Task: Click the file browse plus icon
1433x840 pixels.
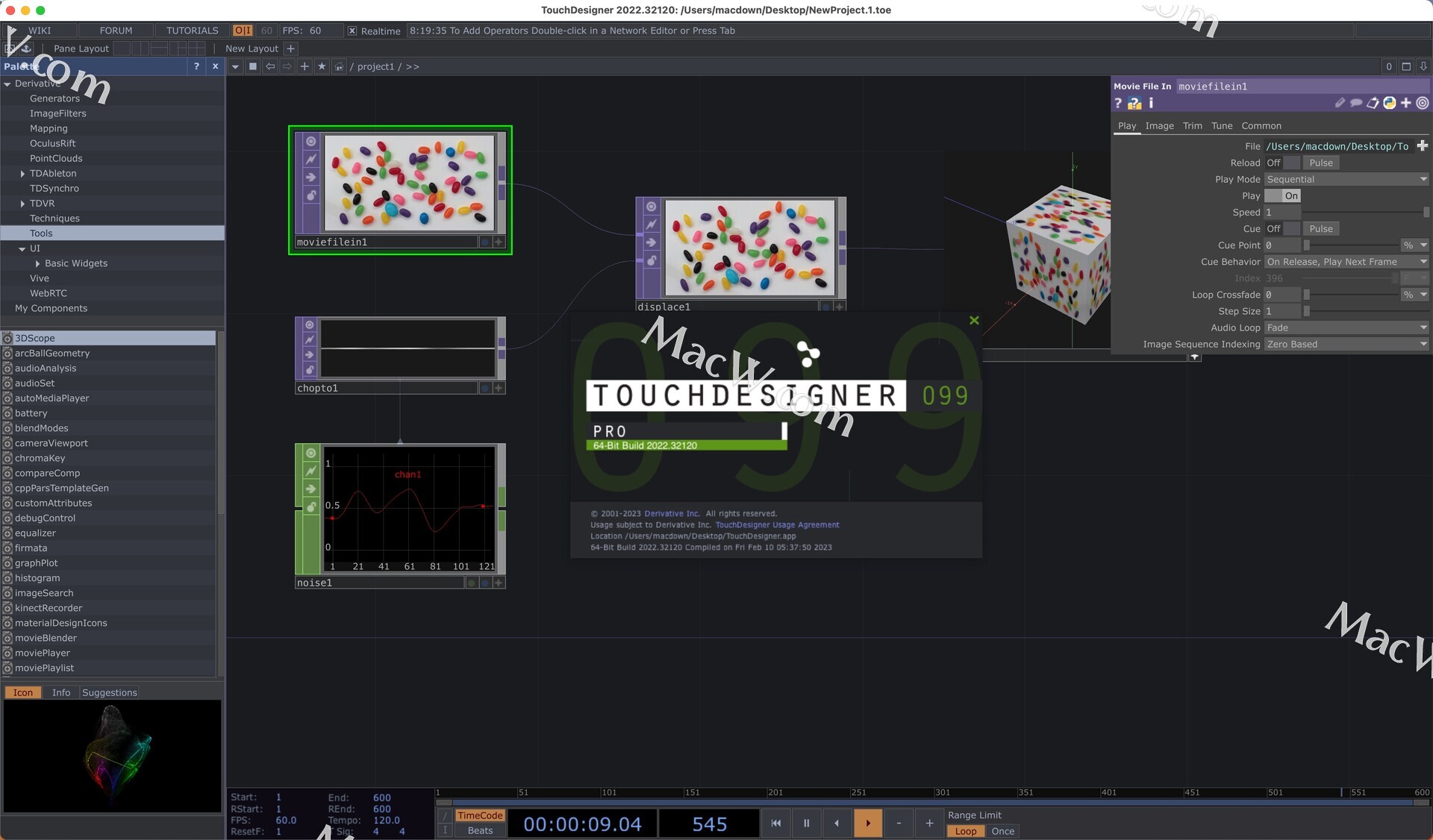Action: click(x=1422, y=146)
